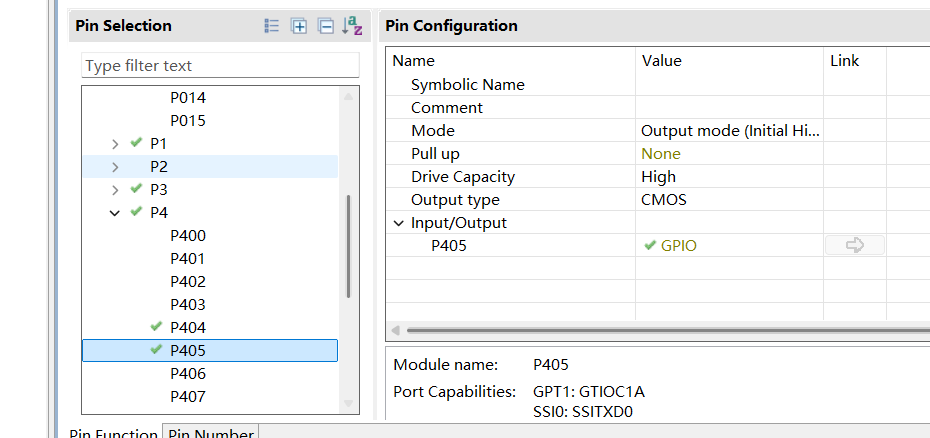Image resolution: width=930 pixels, height=438 pixels.
Task: Select pin P015 in the tree
Action: [188, 120]
